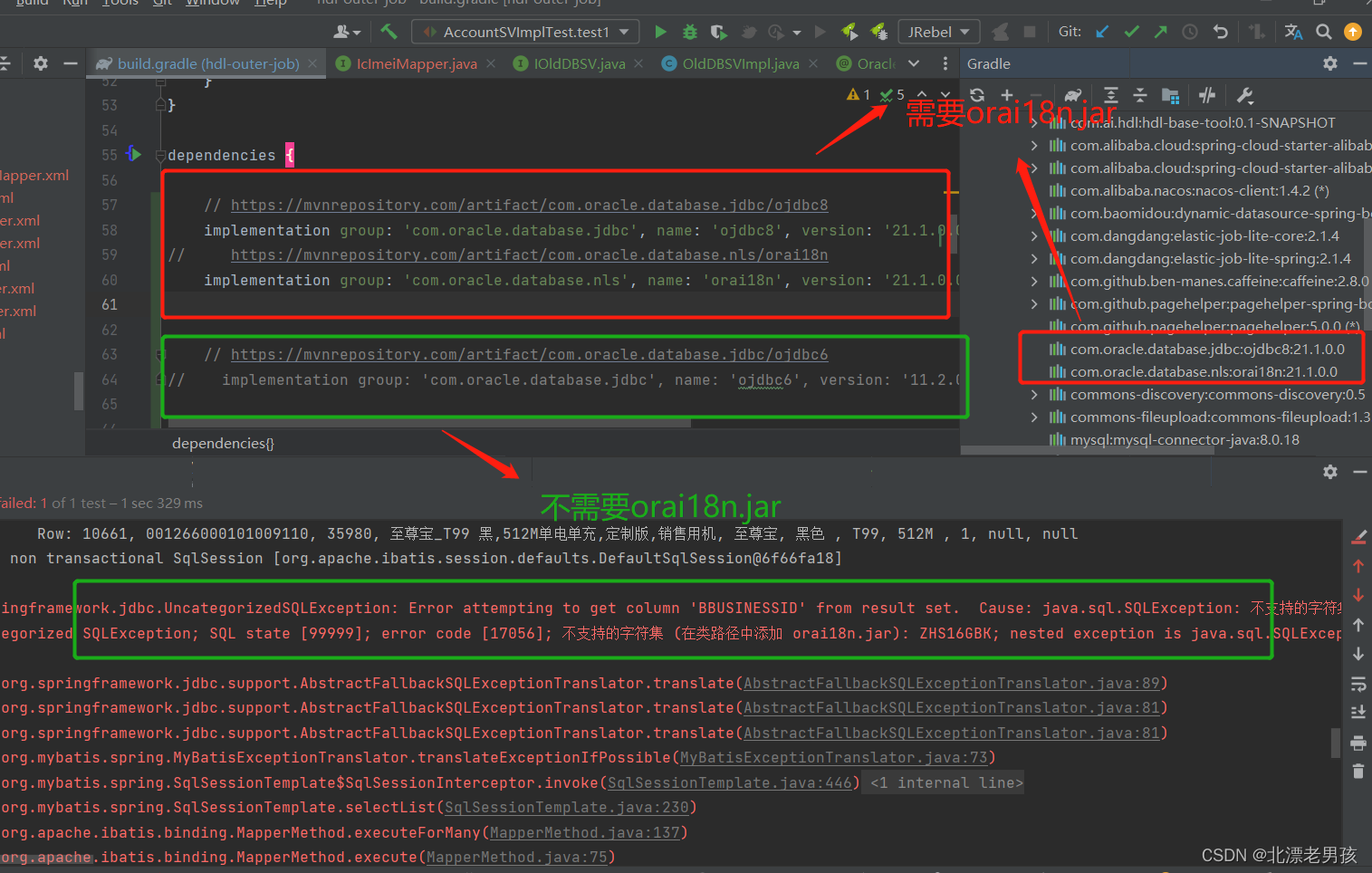This screenshot has height=873, width=1372.
Task: Open SqlSessionTemplate.java:446 stack link
Action: tap(730, 783)
